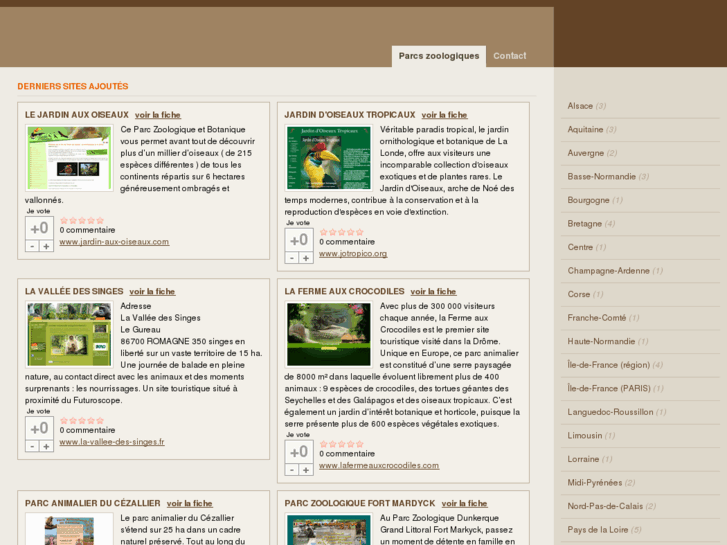Rate La Vallée des Singes three stars
Screen dimensions: 727x545
click(82, 421)
